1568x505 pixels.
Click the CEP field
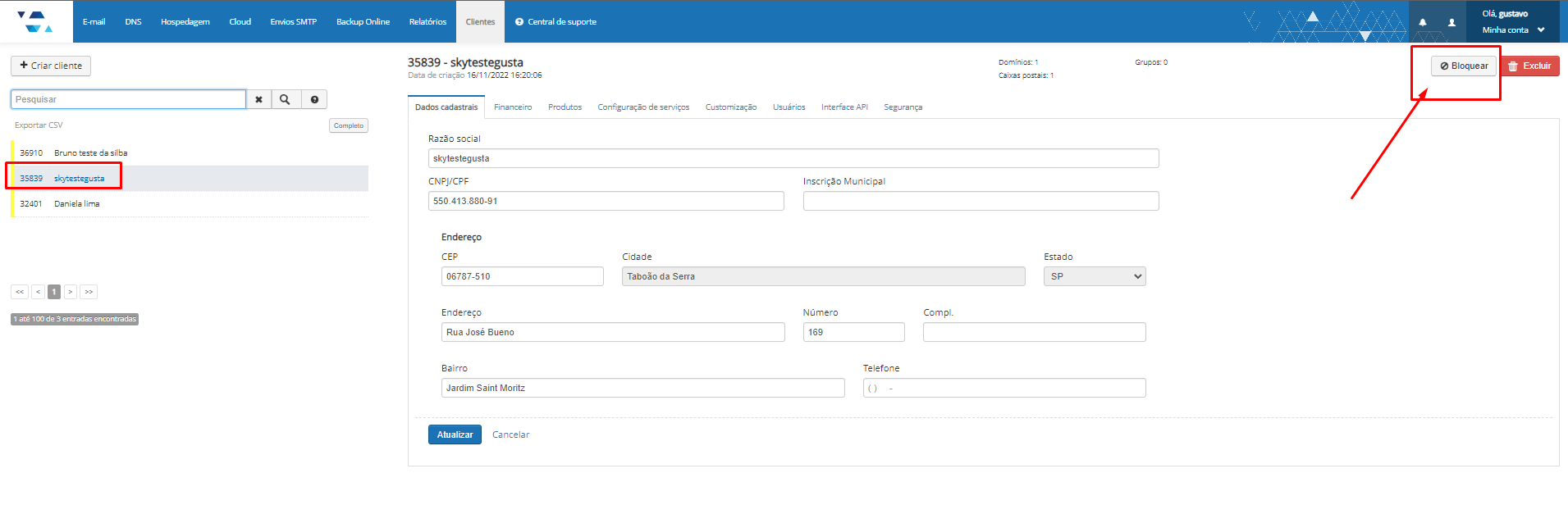tap(523, 276)
